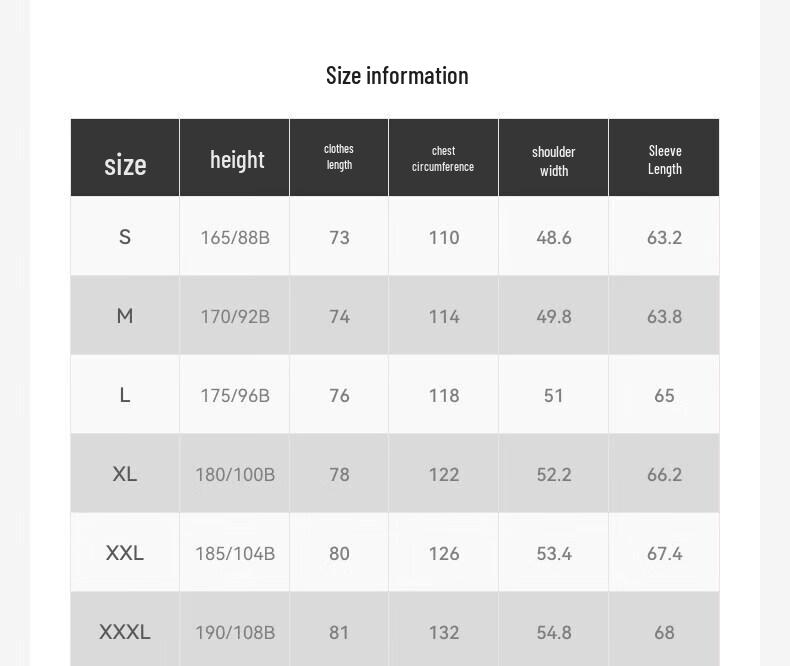Click the clothes length 81 cell
The width and height of the screenshot is (790, 666).
[339, 632]
